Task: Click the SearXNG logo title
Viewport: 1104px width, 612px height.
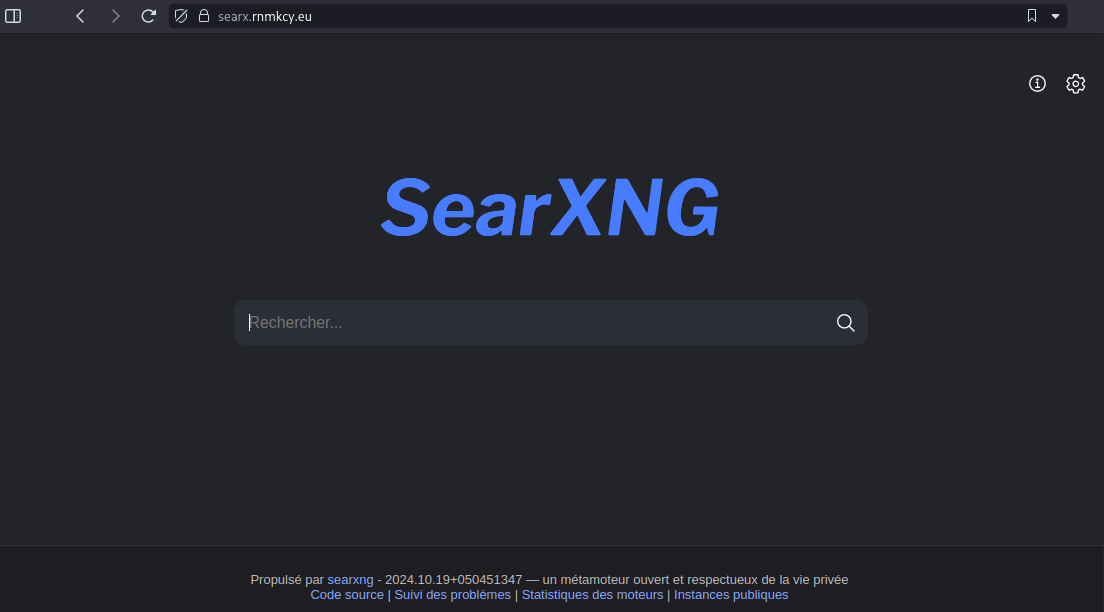Action: pyautogui.click(x=550, y=208)
